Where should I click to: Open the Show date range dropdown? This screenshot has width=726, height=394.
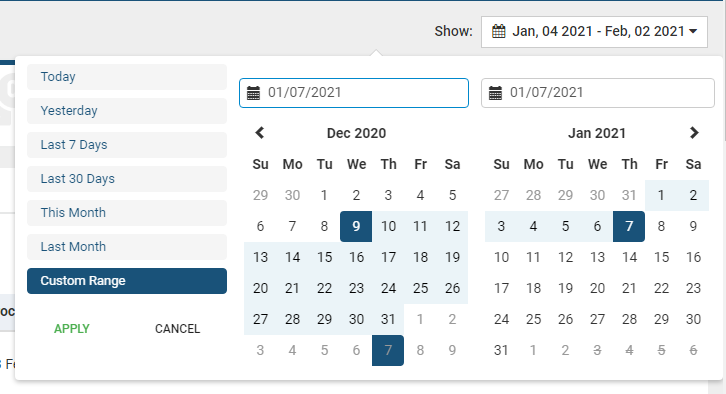pos(595,32)
